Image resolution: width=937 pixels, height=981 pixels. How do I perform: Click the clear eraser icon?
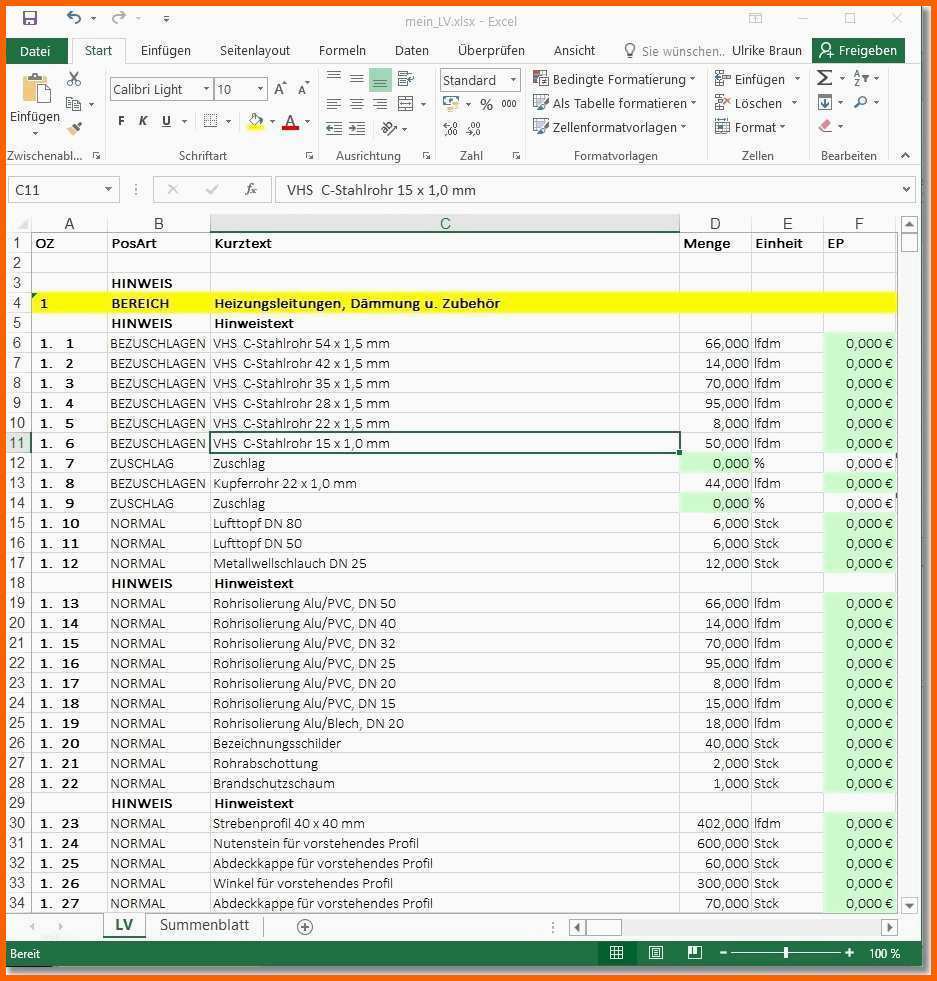825,126
